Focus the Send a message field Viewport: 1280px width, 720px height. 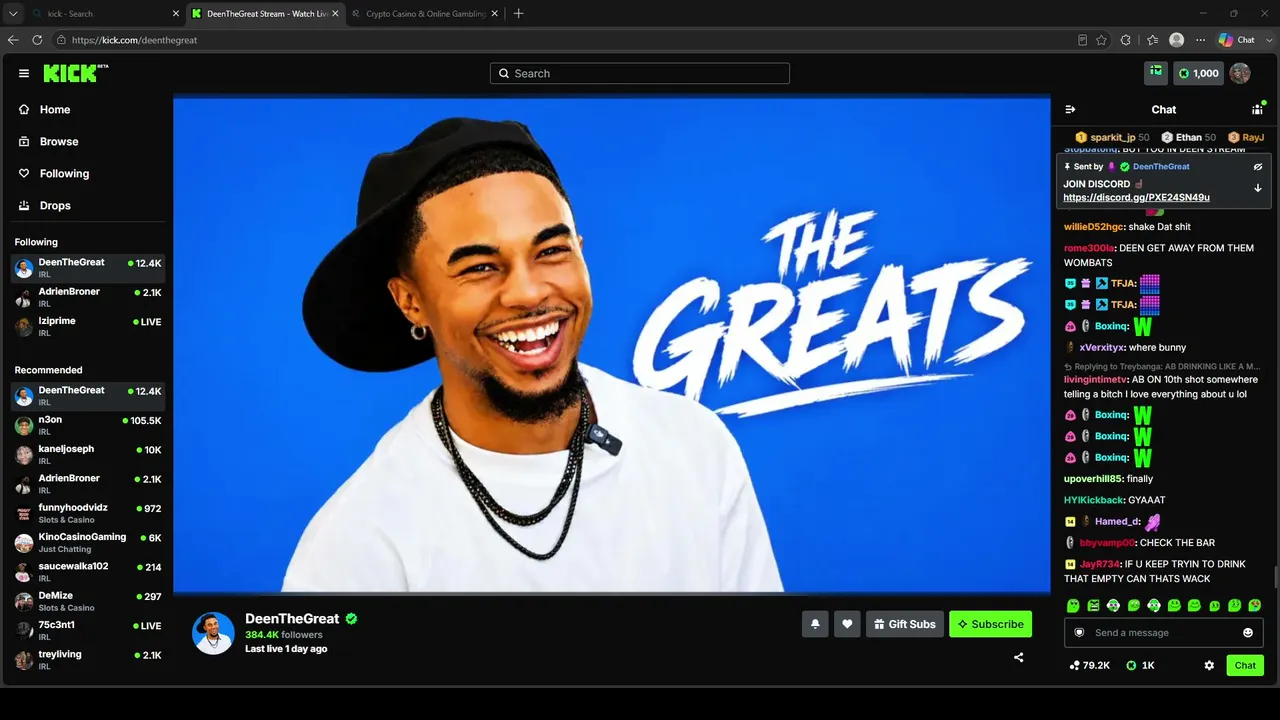tap(1163, 633)
